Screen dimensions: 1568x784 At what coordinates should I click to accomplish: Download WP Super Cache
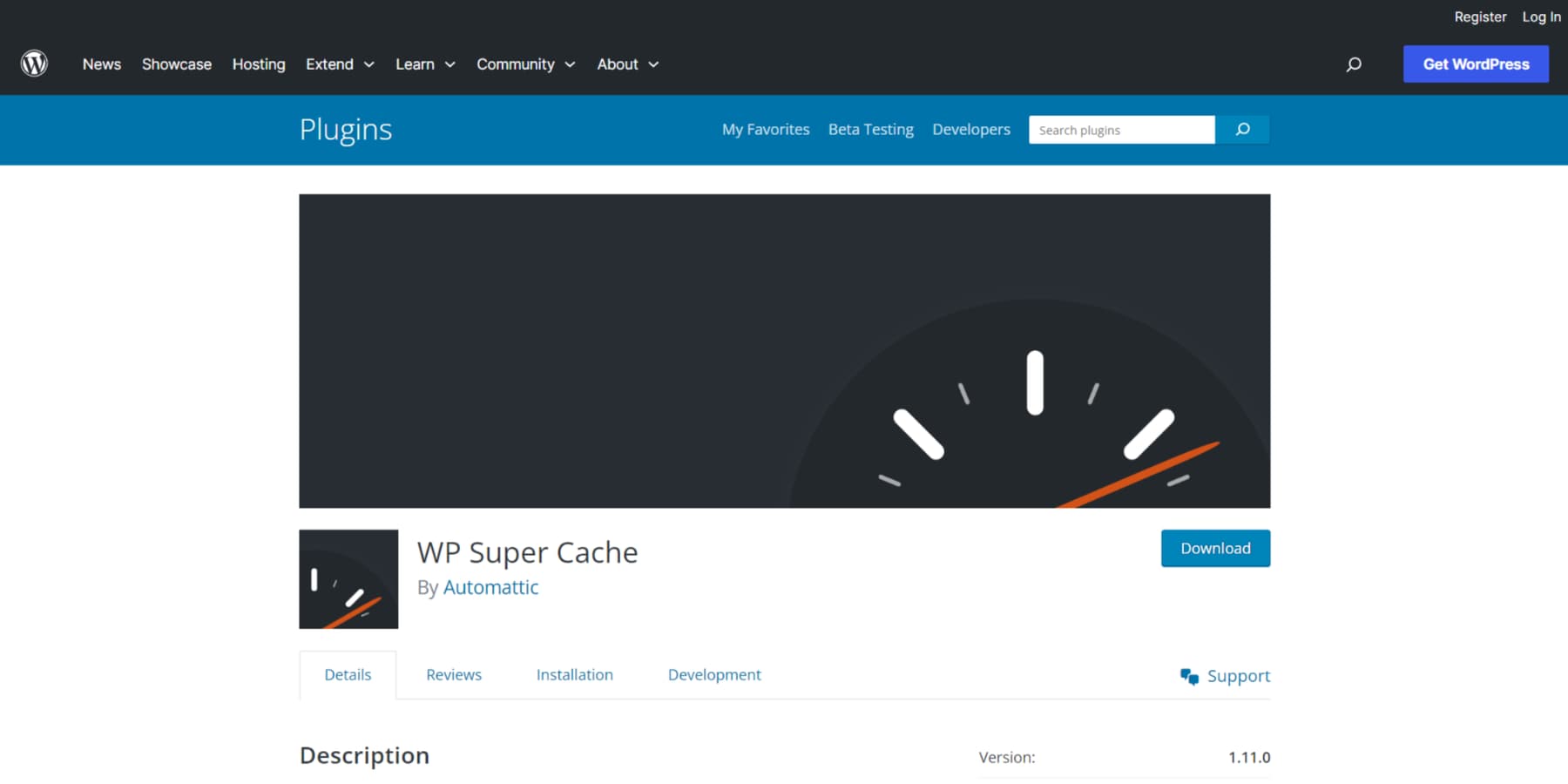(x=1215, y=548)
